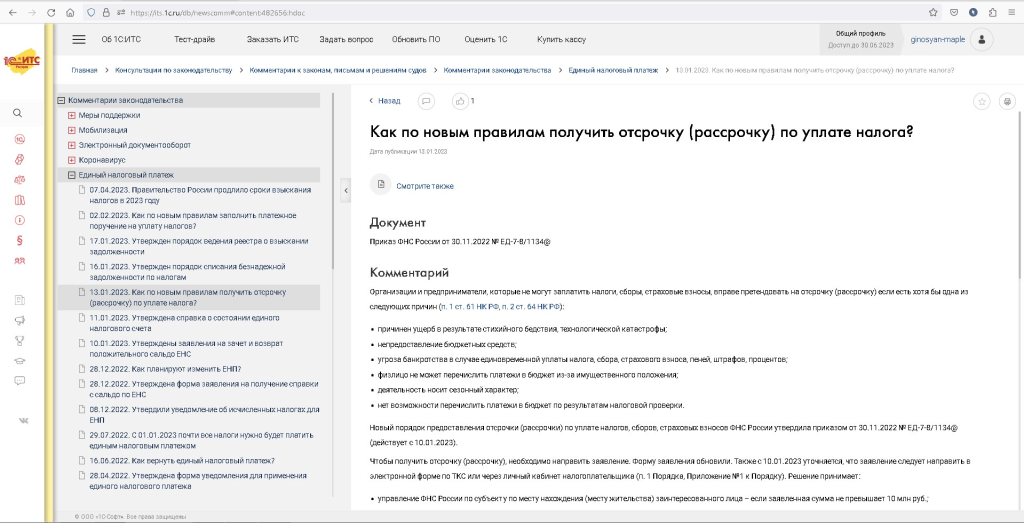
Task: Select 'Задать вопрос' in top menu
Action: (346, 39)
